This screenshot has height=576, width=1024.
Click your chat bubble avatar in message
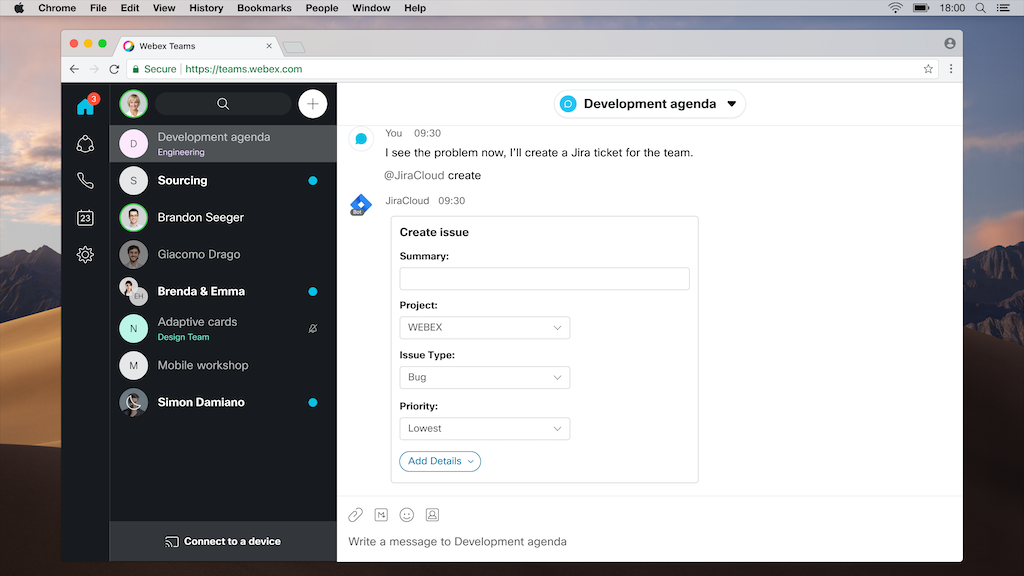tap(361, 138)
